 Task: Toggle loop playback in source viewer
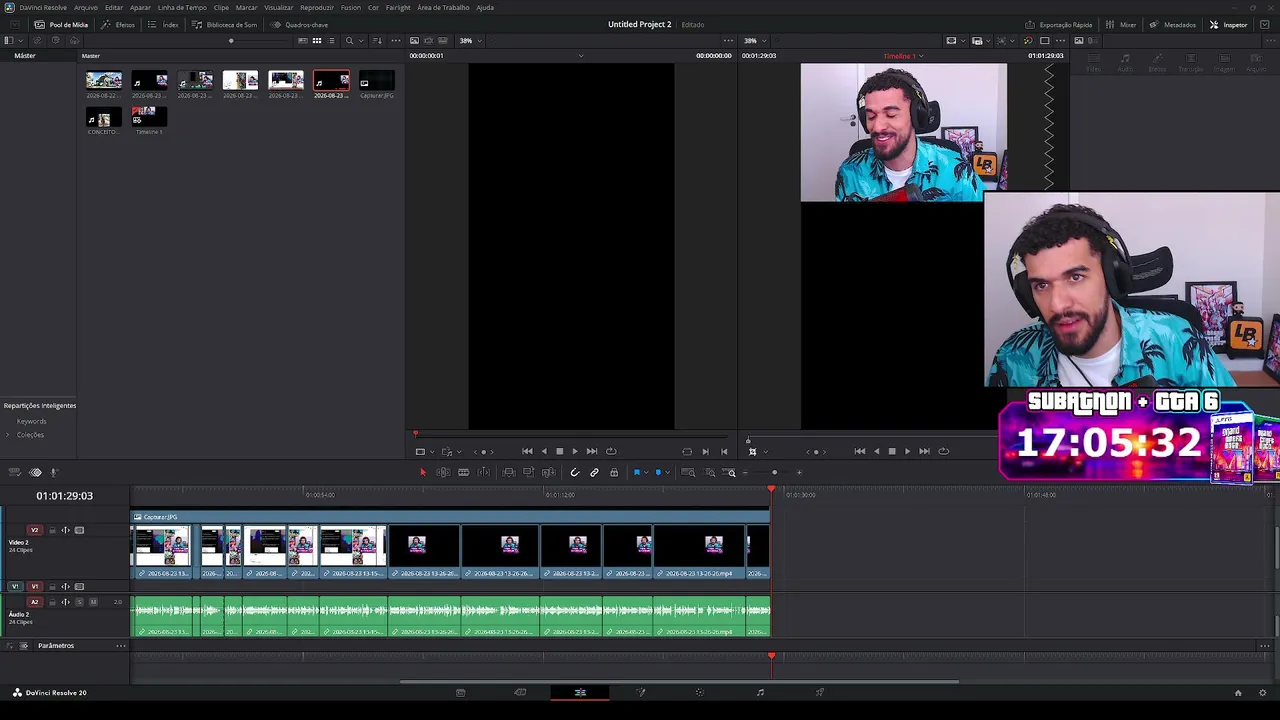coord(611,451)
